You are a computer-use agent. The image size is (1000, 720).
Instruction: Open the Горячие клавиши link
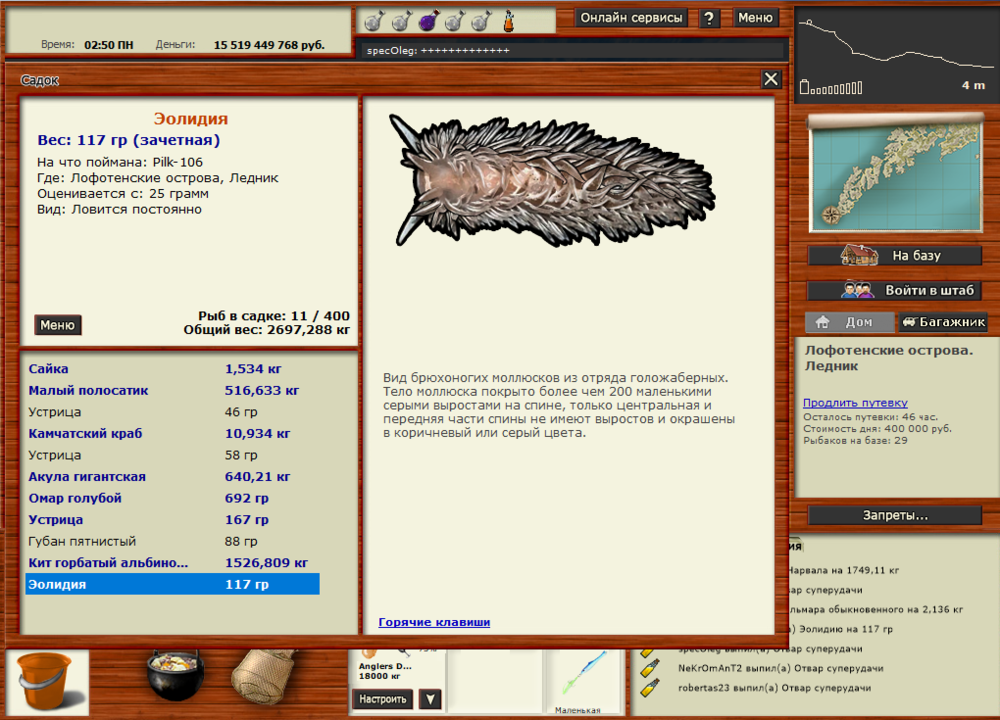(x=434, y=622)
